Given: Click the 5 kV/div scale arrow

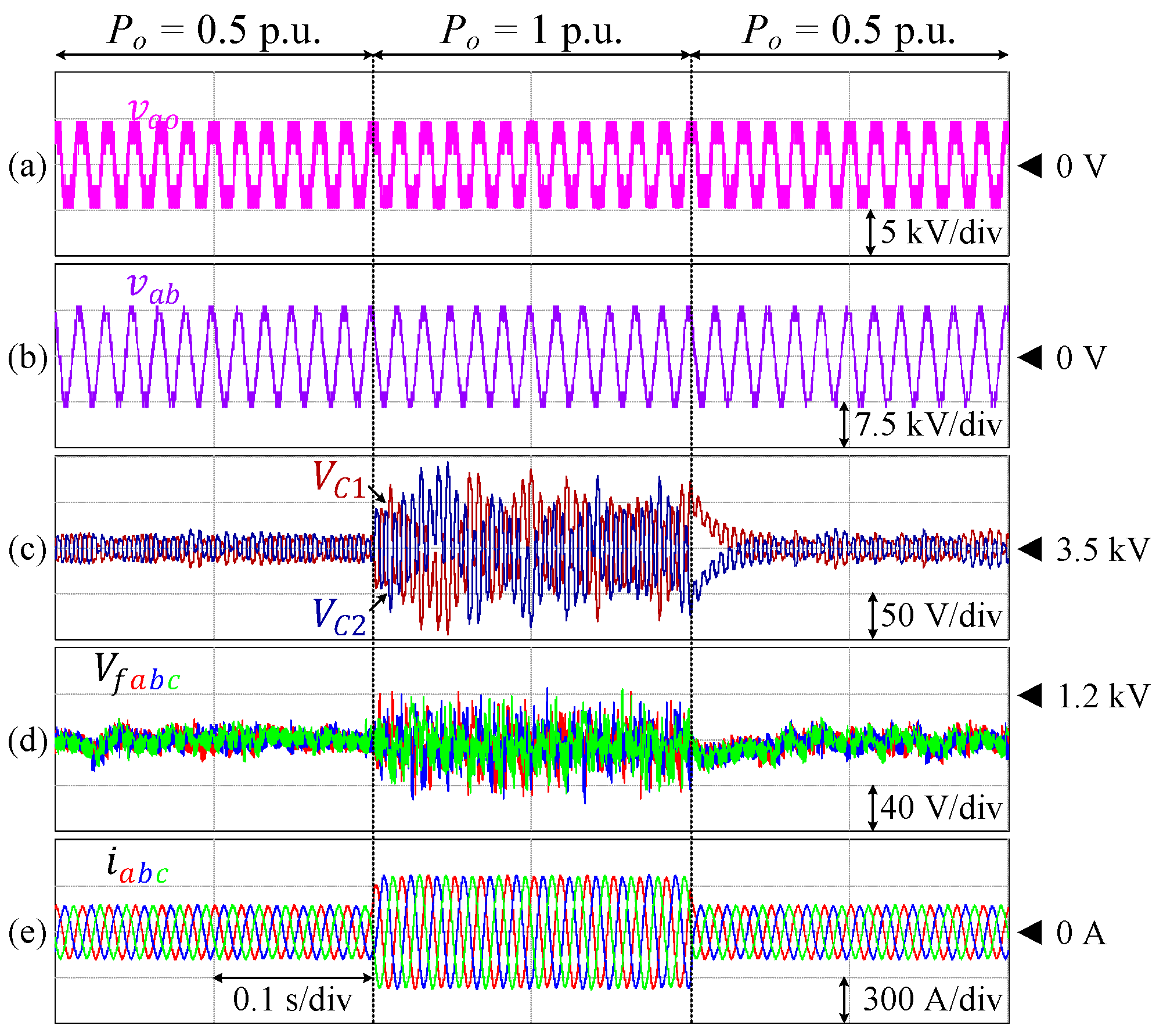Looking at the screenshot, I should point(870,232).
